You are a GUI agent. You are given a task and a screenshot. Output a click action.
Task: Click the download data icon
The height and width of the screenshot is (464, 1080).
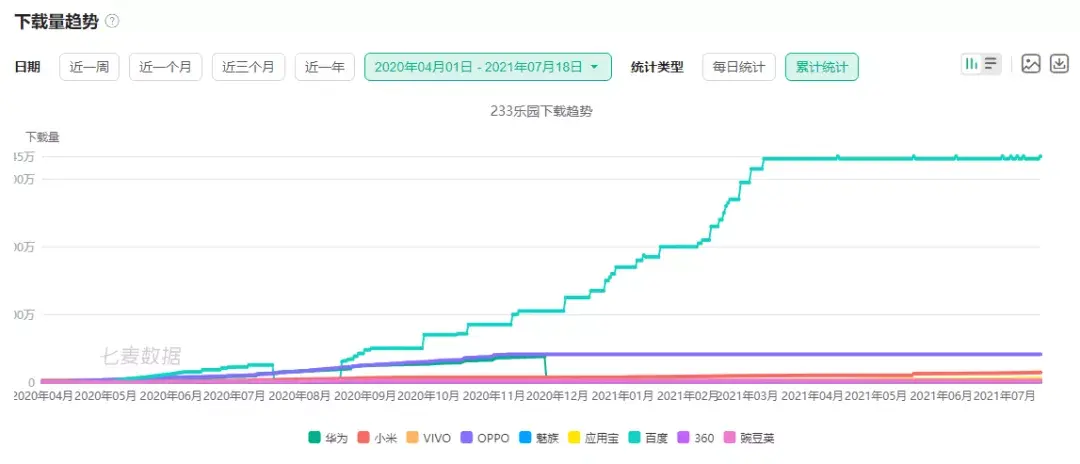pyautogui.click(x=1059, y=64)
